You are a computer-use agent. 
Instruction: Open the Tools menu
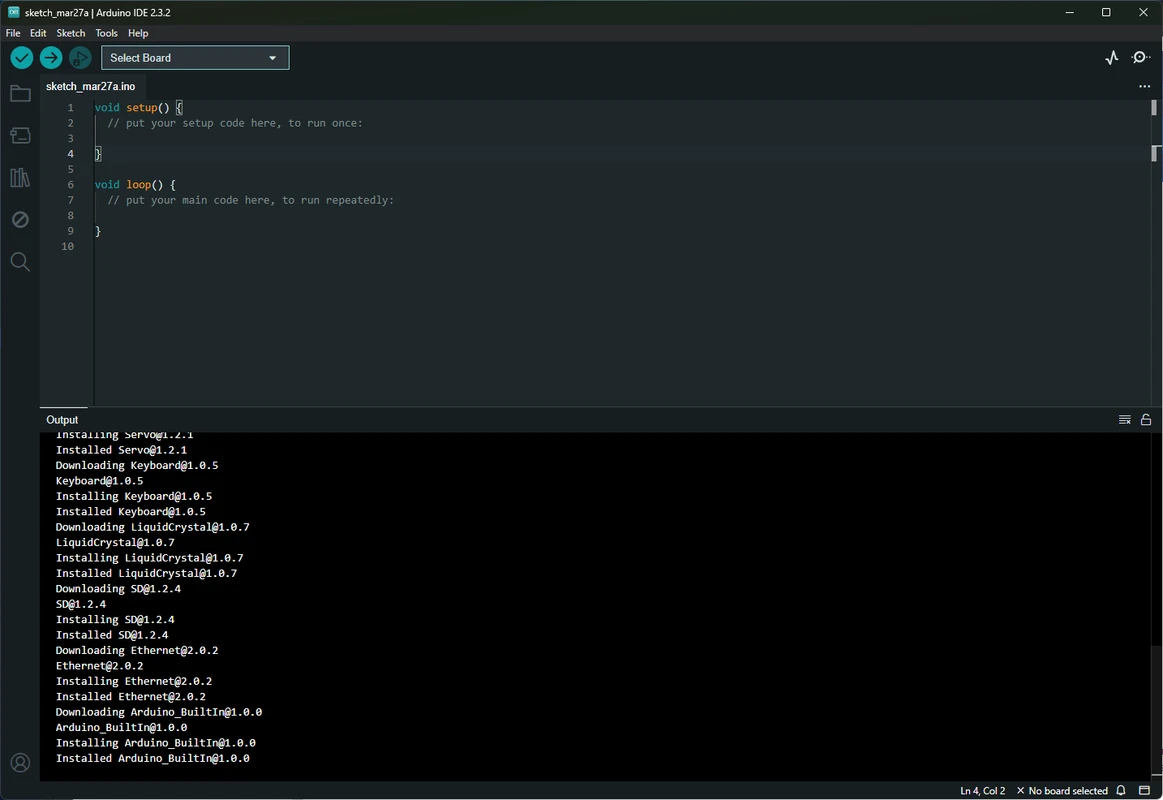pos(106,33)
